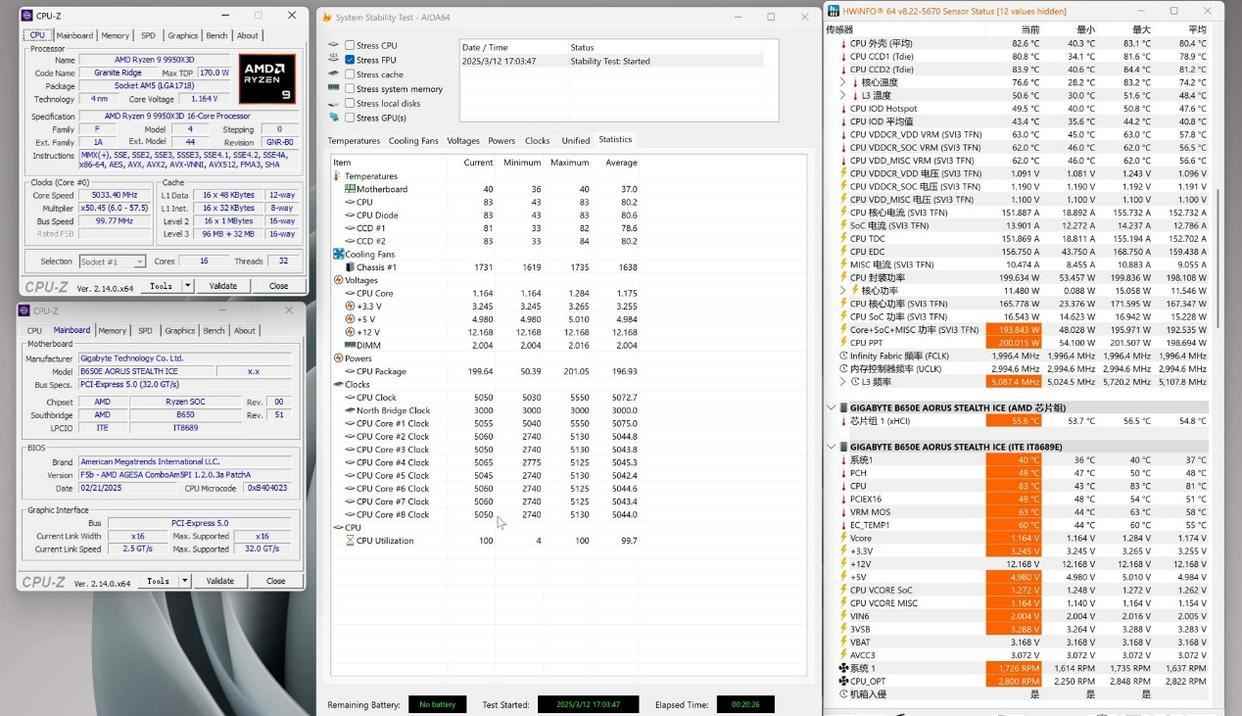Click Validate in the upper CPU-Z window

coord(223,285)
